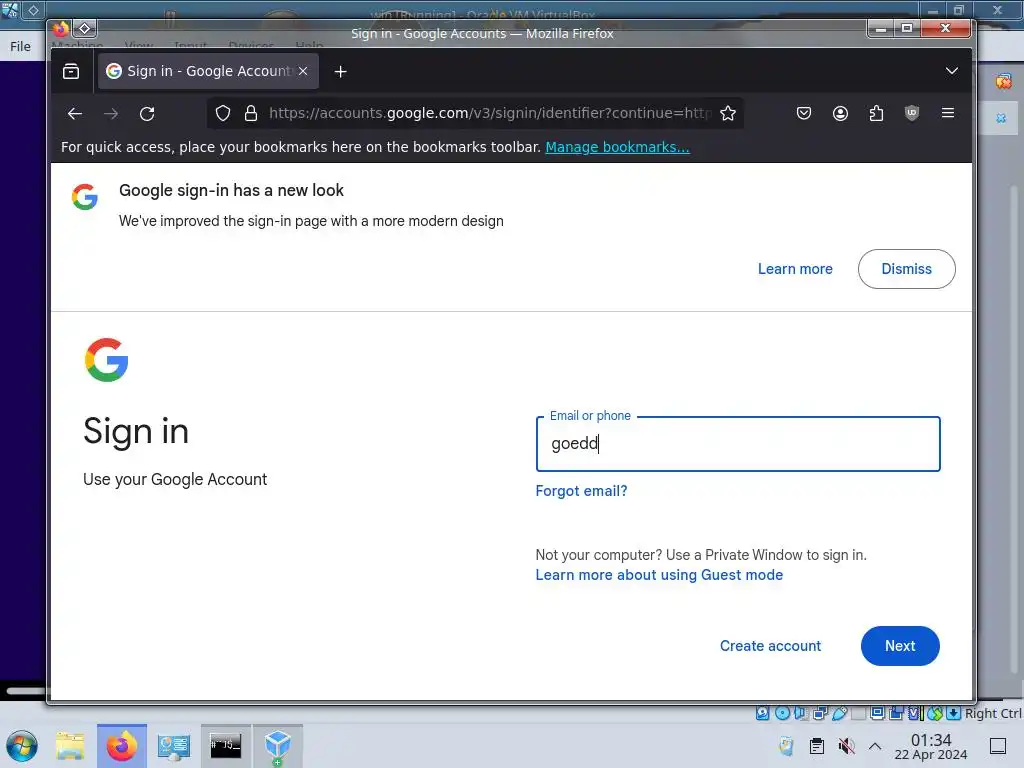
Task: Switch to the VirtualBox cube taskbar icon
Action: (x=278, y=746)
